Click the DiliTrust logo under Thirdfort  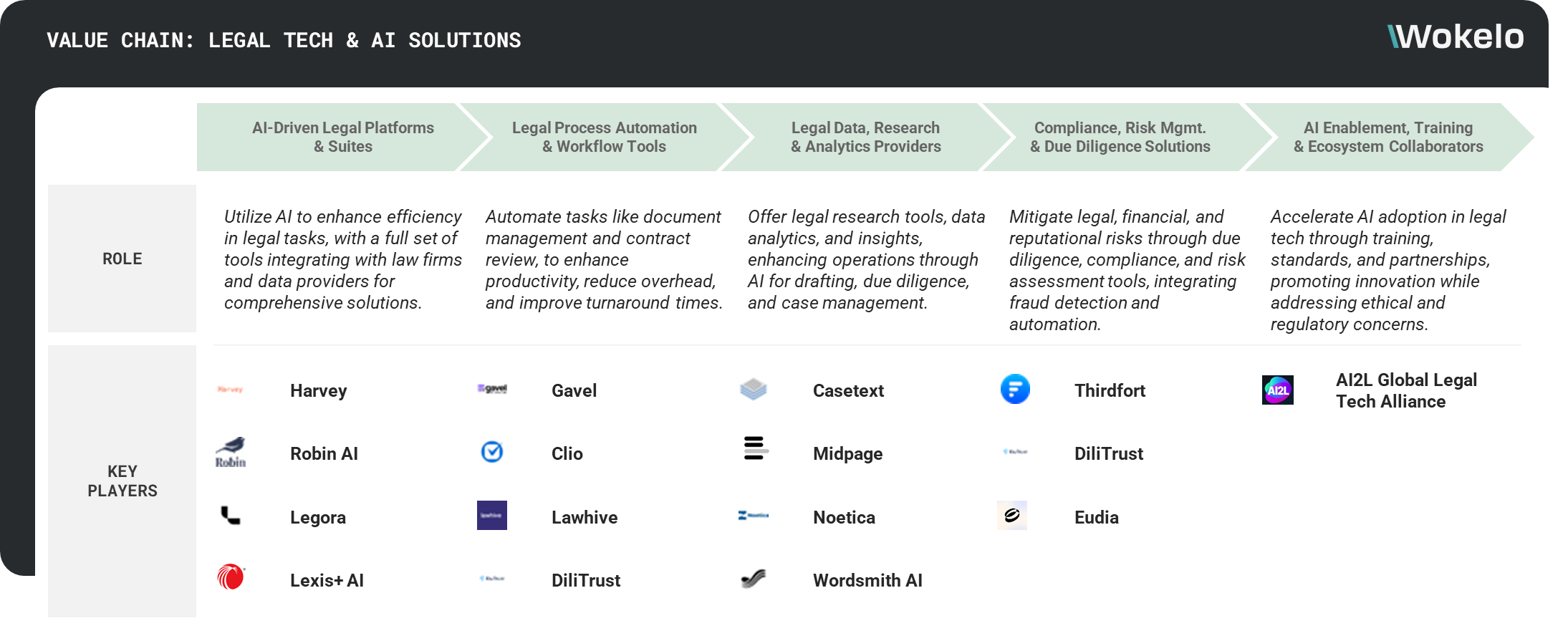click(1015, 452)
